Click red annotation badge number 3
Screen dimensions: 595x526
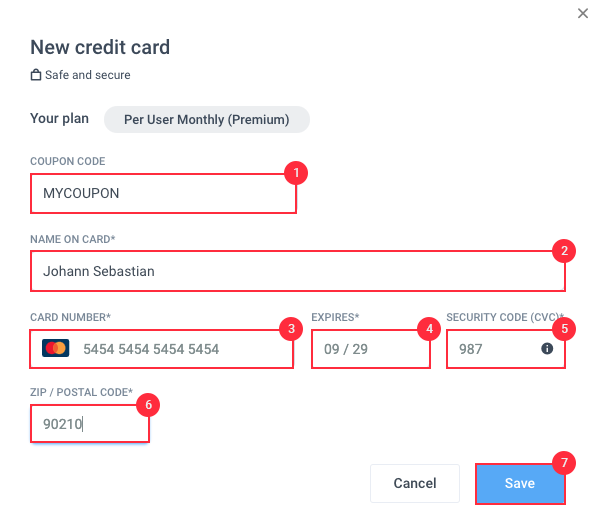[291, 329]
